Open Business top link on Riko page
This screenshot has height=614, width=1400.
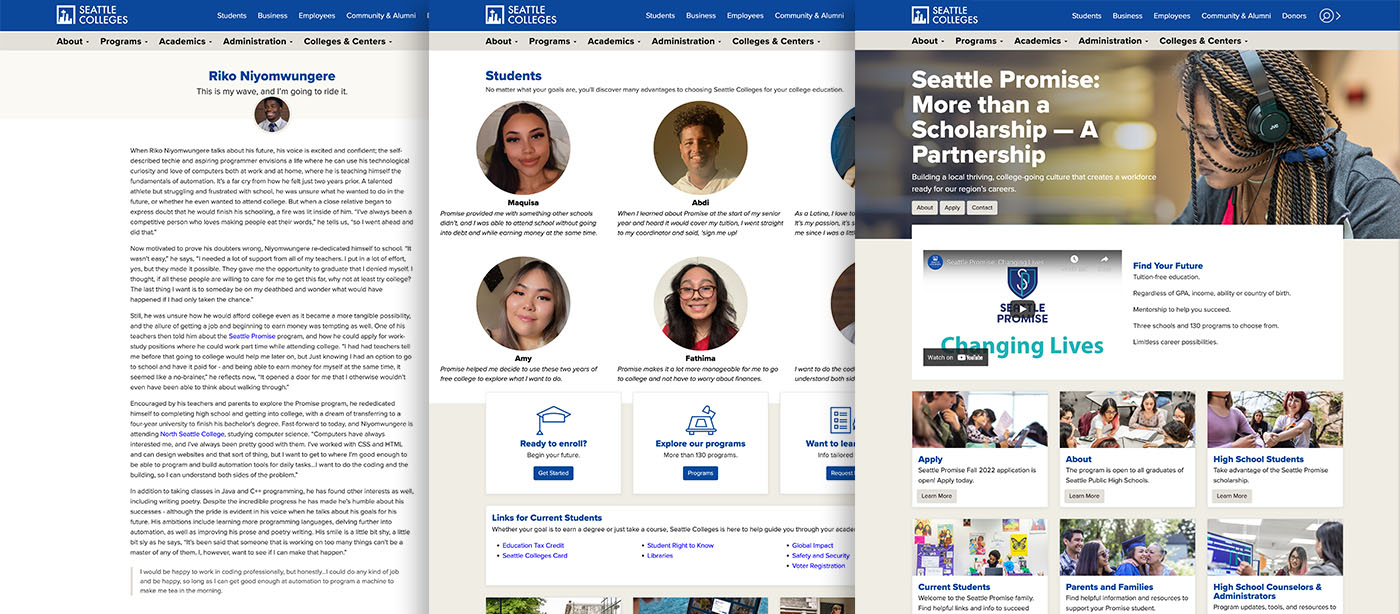[272, 16]
